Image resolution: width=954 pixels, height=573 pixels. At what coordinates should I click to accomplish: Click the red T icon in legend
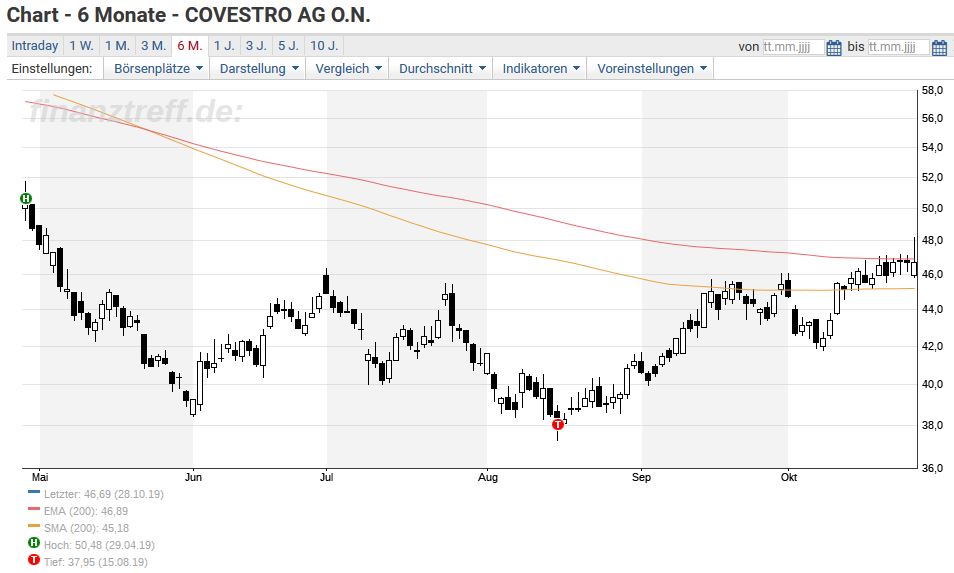click(x=34, y=560)
